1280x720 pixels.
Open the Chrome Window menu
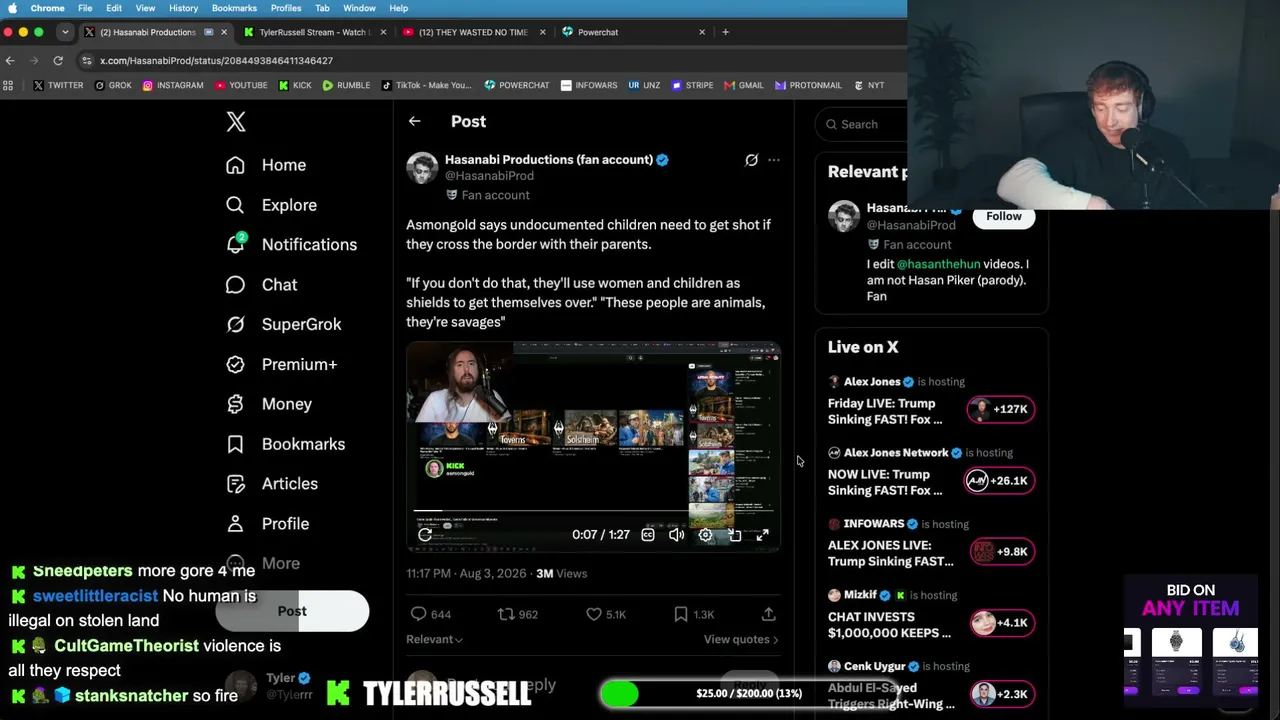[359, 8]
